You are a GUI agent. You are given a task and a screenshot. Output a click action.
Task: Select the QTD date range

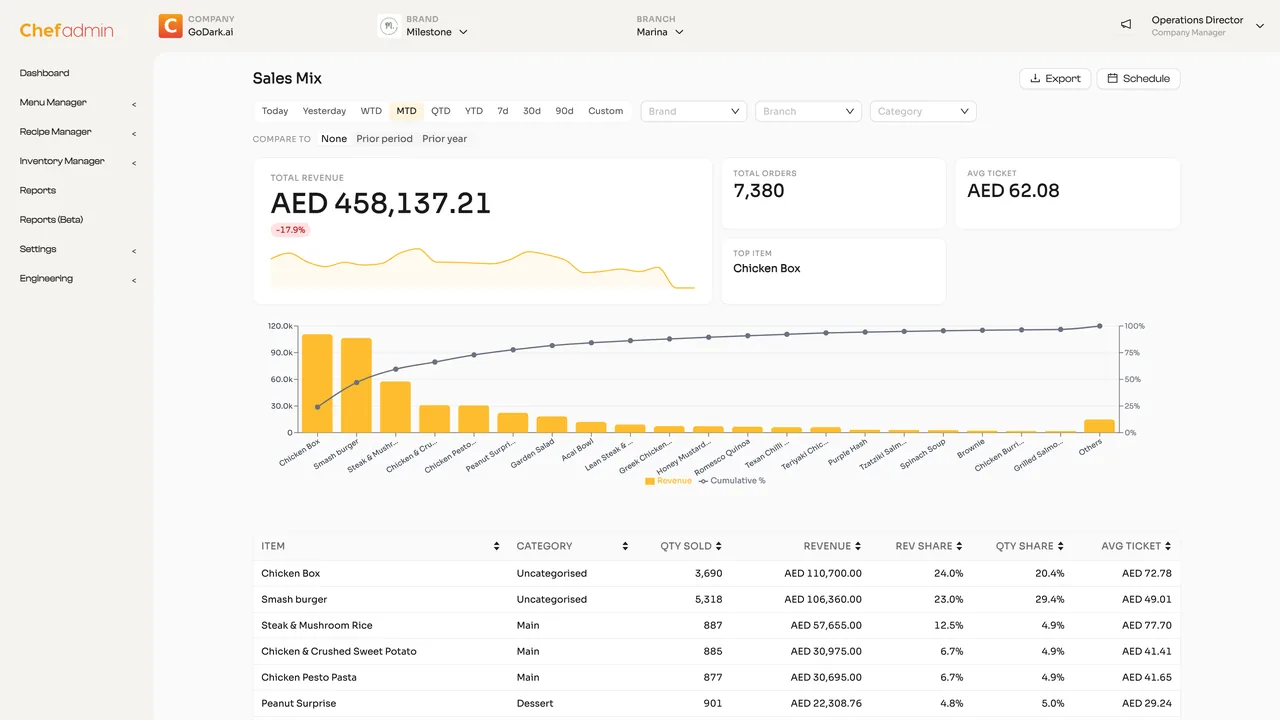[441, 111]
